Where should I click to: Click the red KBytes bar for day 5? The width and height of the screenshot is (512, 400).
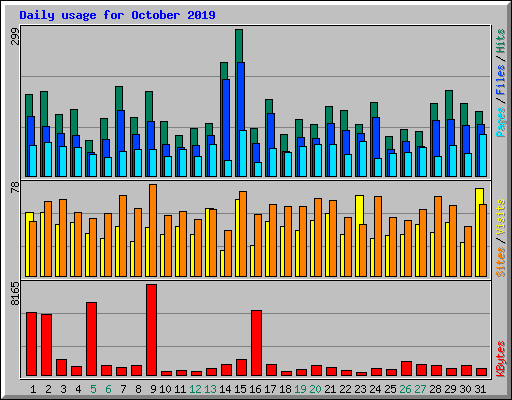[x=91, y=339]
